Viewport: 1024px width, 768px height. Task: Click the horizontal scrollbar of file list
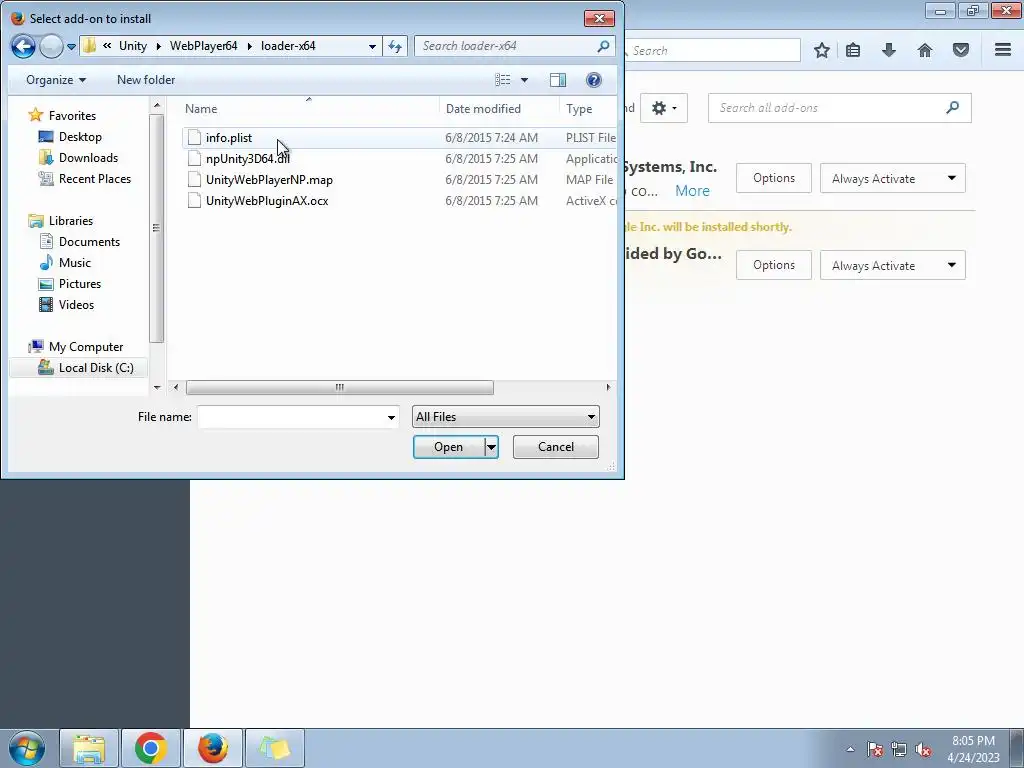click(x=340, y=387)
